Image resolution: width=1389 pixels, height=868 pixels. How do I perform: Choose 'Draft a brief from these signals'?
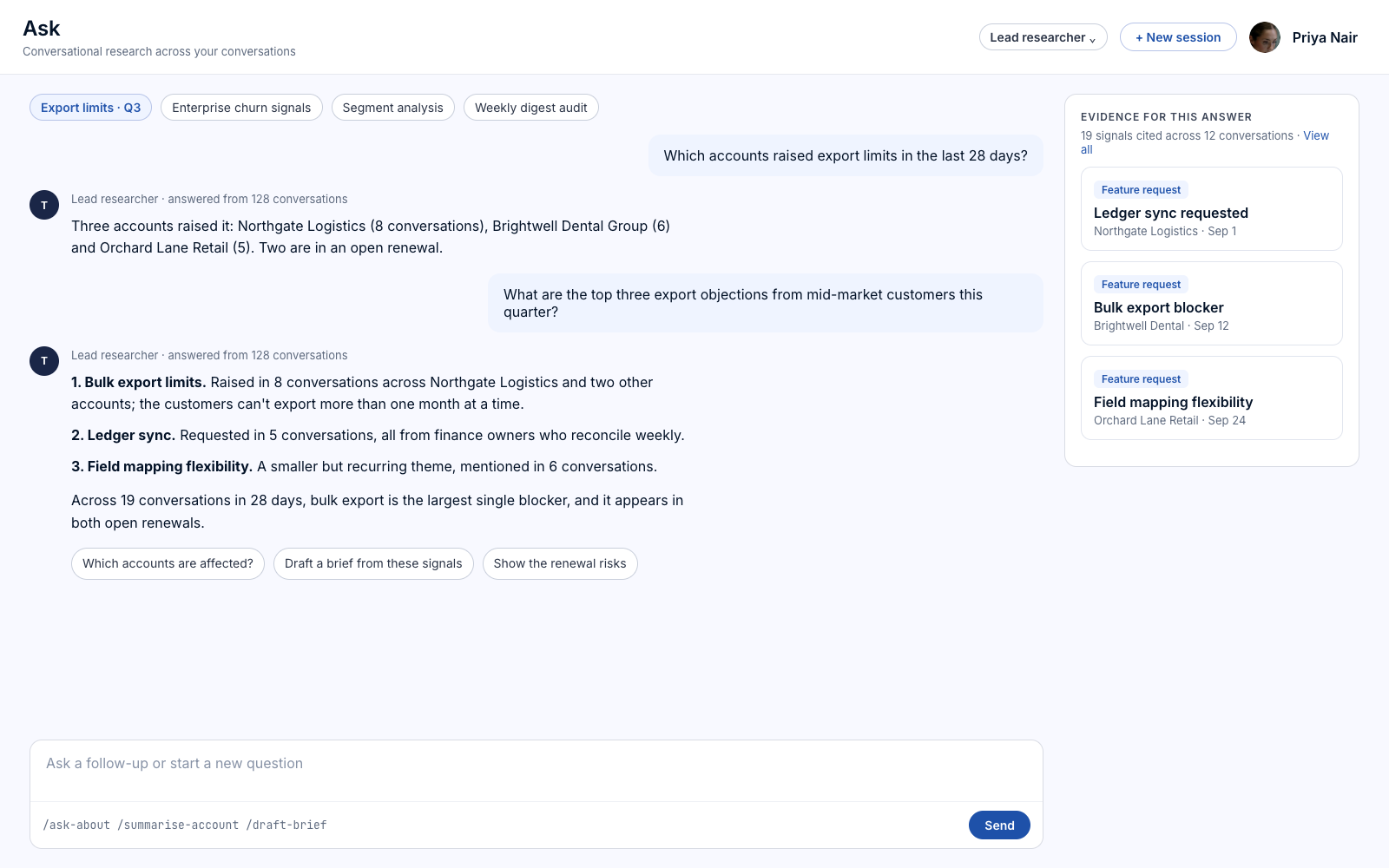373,563
